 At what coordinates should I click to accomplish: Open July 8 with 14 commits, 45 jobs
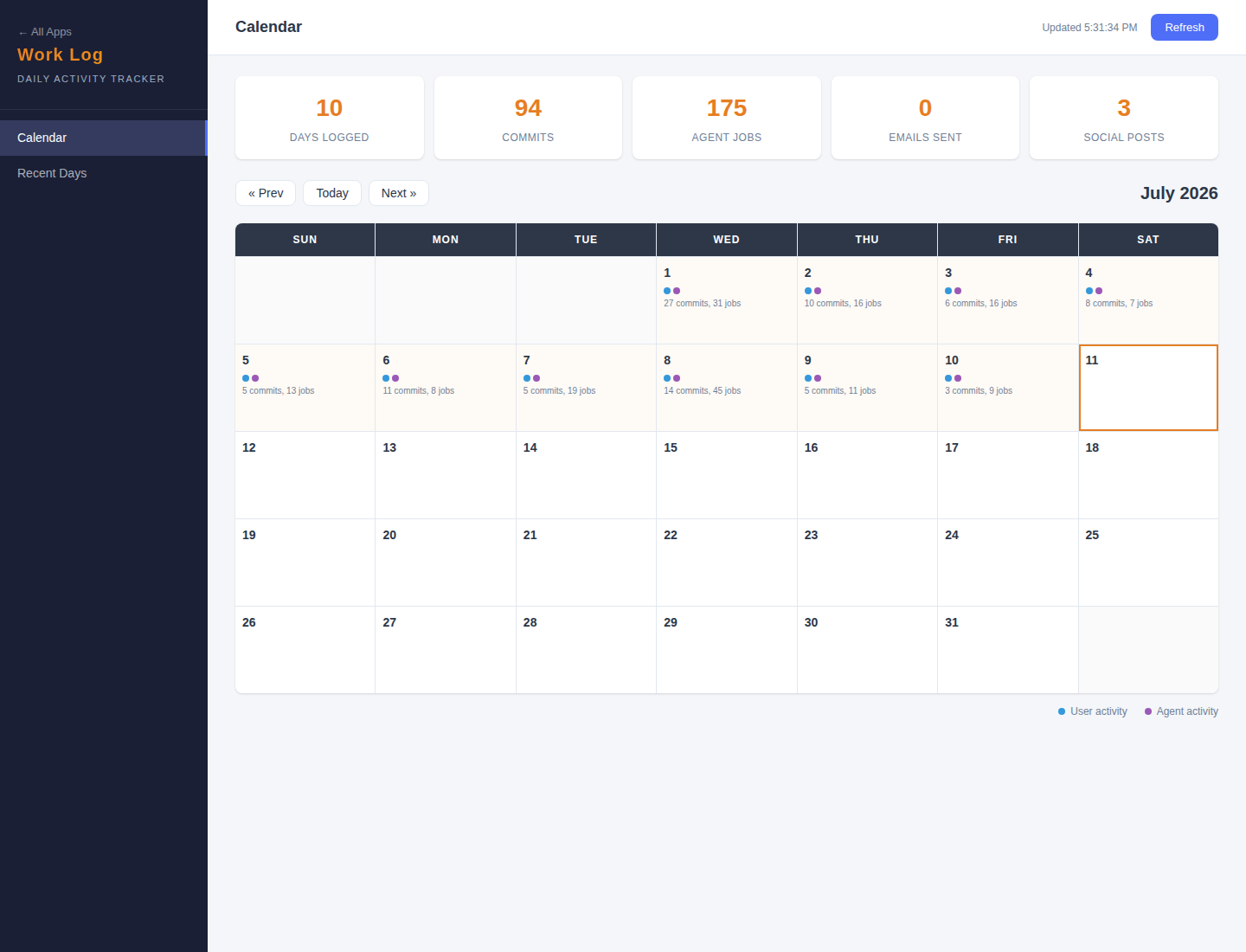pyautogui.click(x=727, y=388)
